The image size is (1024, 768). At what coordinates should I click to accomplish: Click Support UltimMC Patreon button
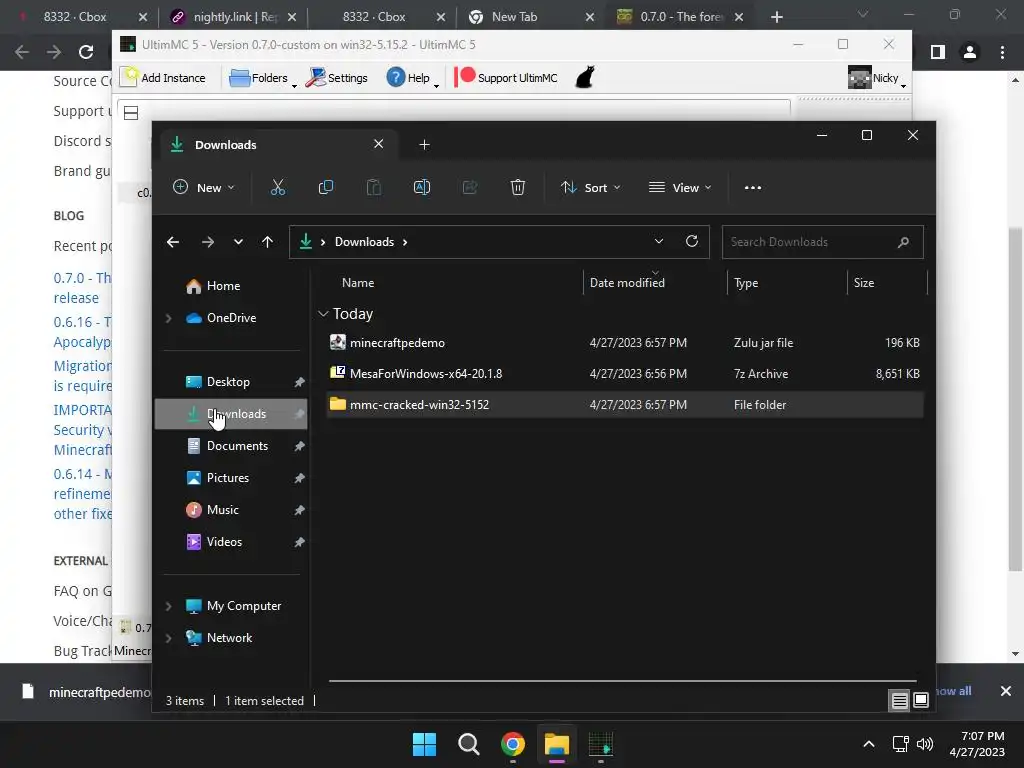[x=506, y=78]
